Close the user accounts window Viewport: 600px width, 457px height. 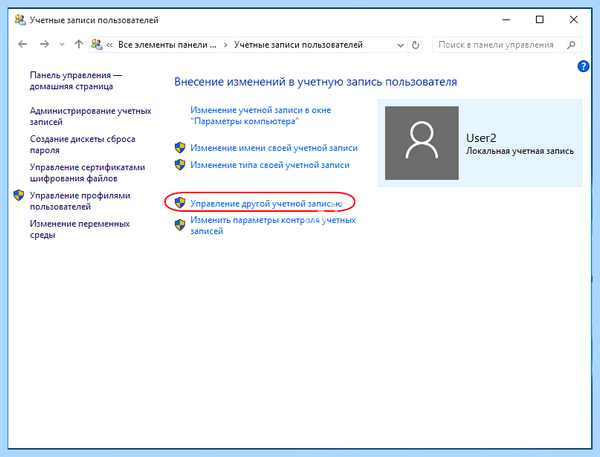pos(573,20)
